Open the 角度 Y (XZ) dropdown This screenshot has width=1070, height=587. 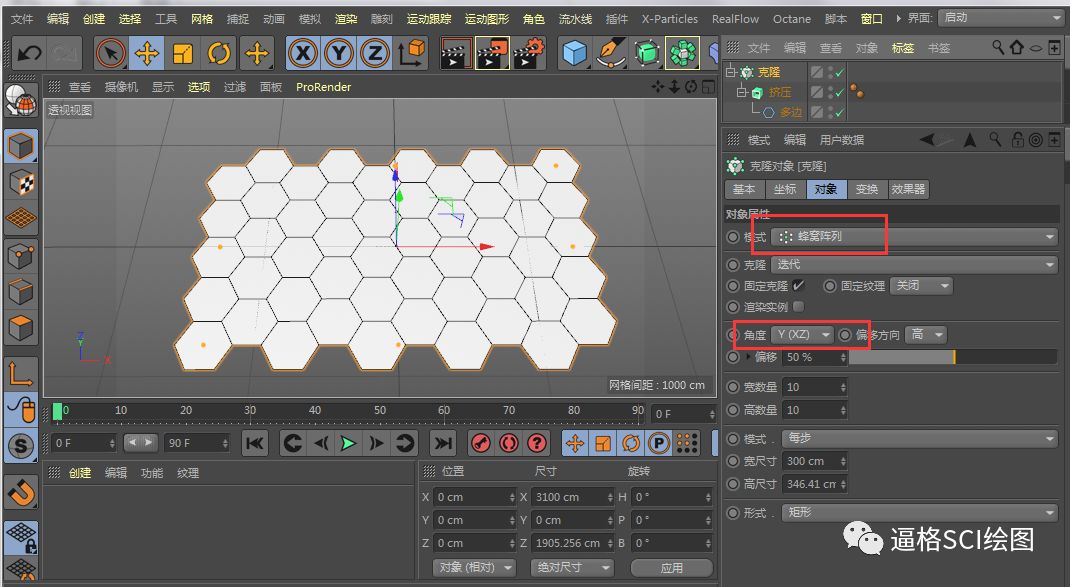pos(802,334)
